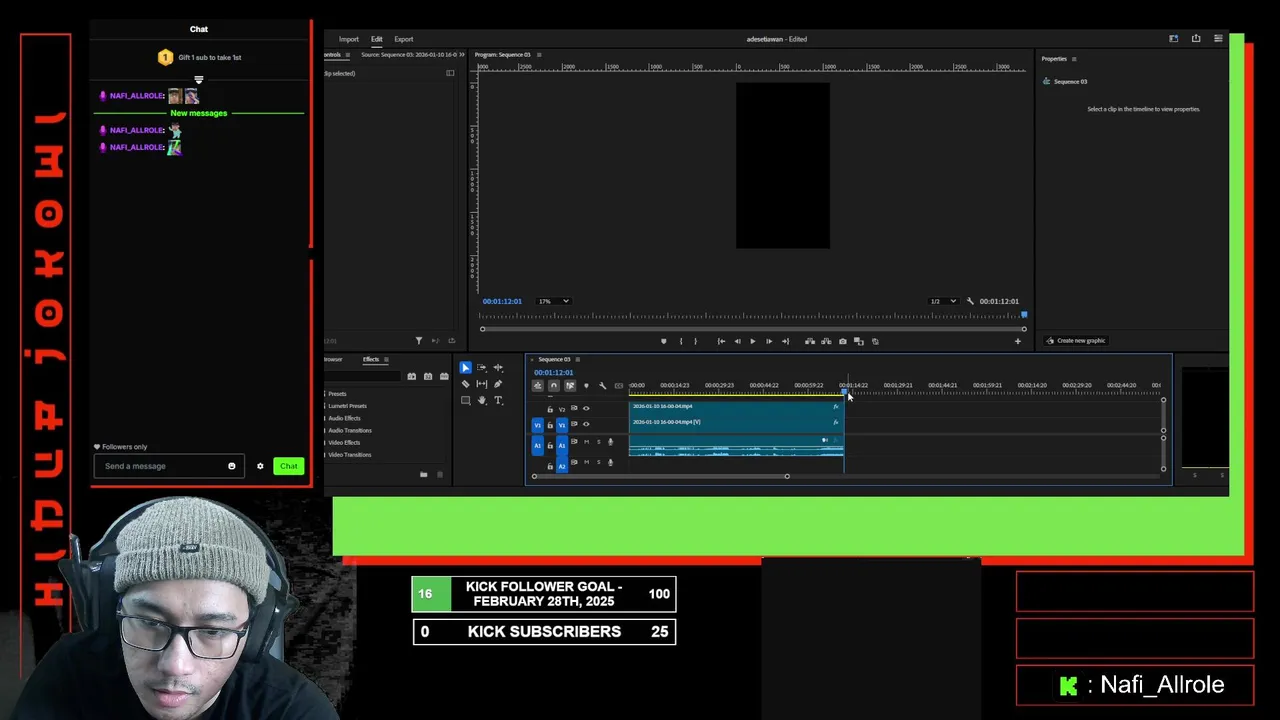This screenshot has height=720, width=1280.
Task: Mute track A2
Action: click(586, 462)
